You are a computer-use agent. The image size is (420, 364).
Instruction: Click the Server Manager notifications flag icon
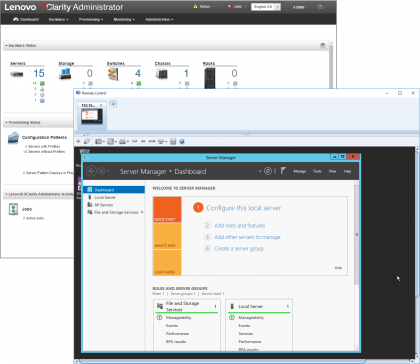coord(283,171)
